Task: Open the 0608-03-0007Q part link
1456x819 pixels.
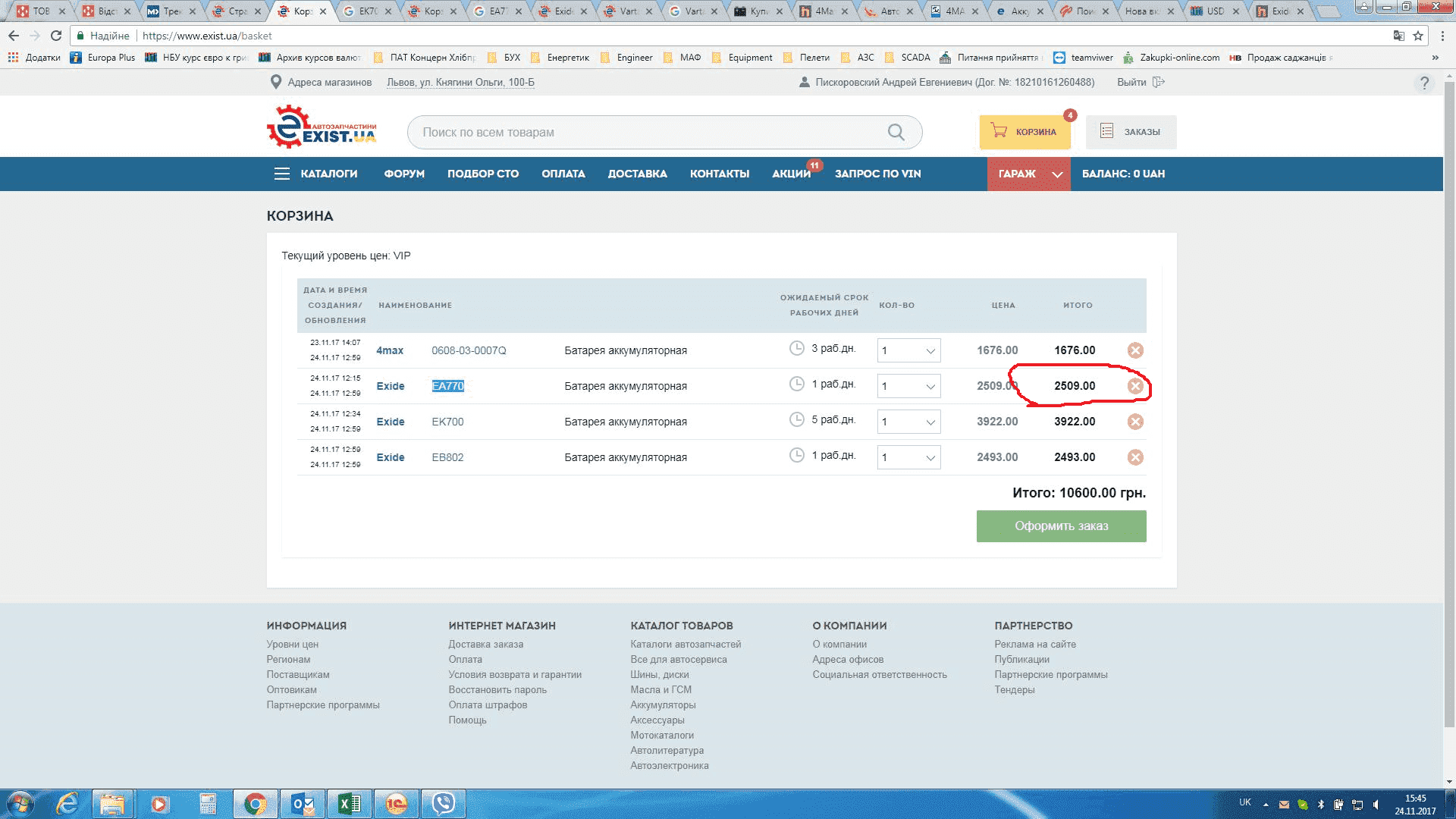Action: coord(469,350)
